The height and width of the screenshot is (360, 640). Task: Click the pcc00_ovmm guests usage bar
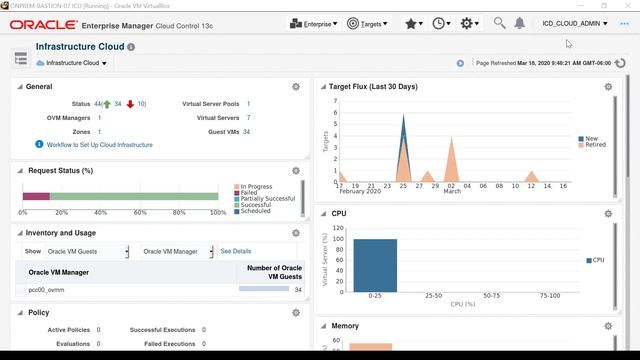(264, 289)
